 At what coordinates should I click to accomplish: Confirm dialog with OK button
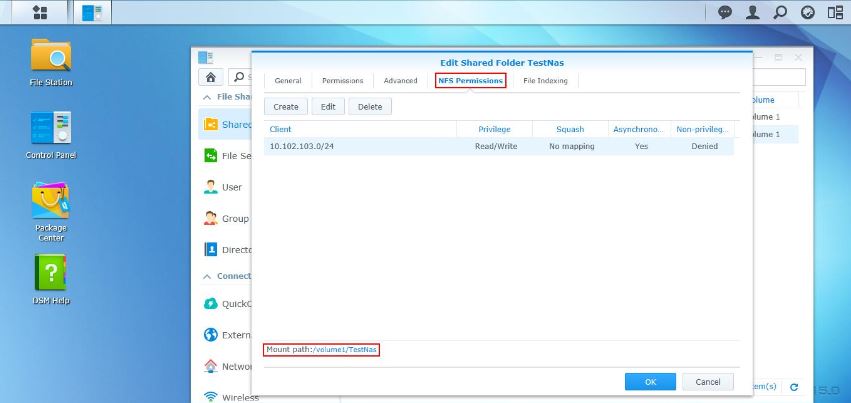pos(650,382)
